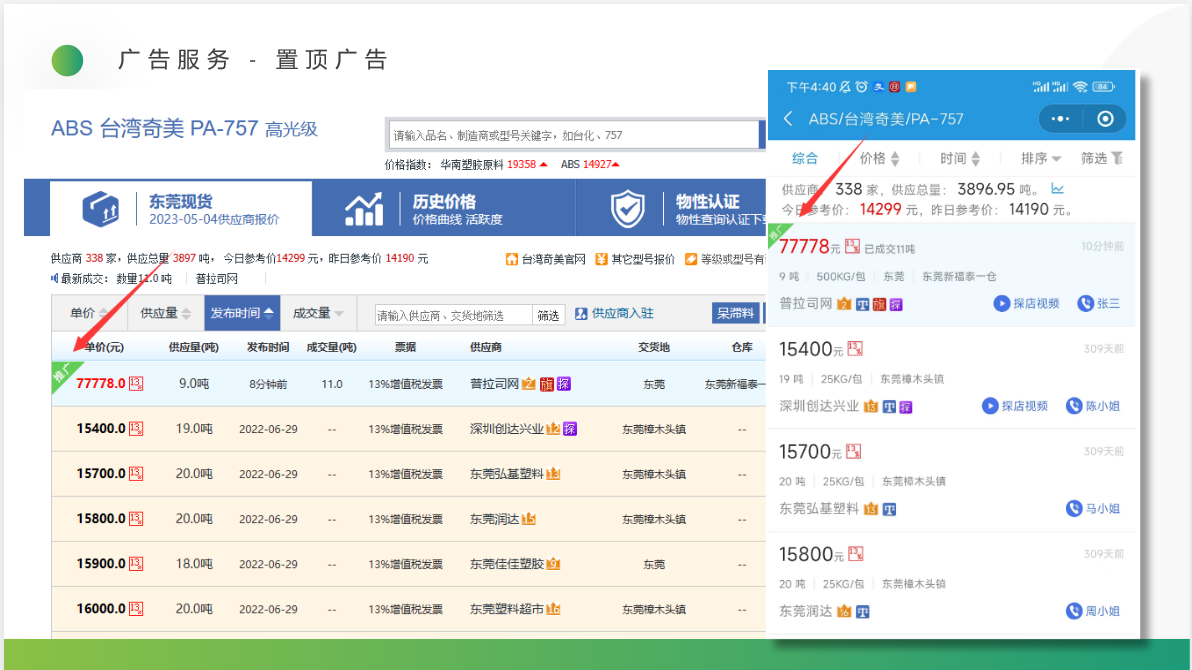Click the supplier and location filter input
1192x670 pixels.
453,315
